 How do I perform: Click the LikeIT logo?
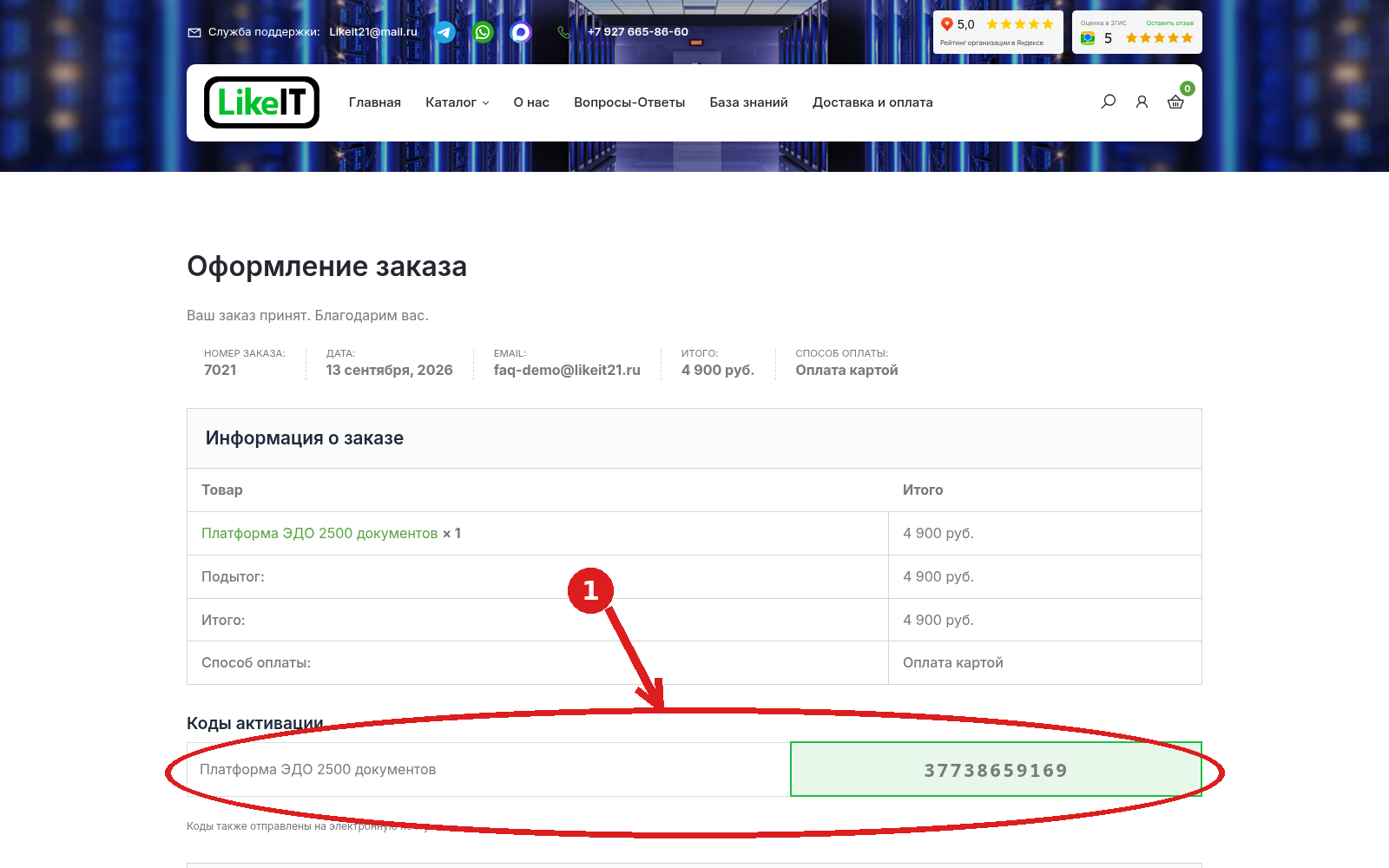[261, 102]
